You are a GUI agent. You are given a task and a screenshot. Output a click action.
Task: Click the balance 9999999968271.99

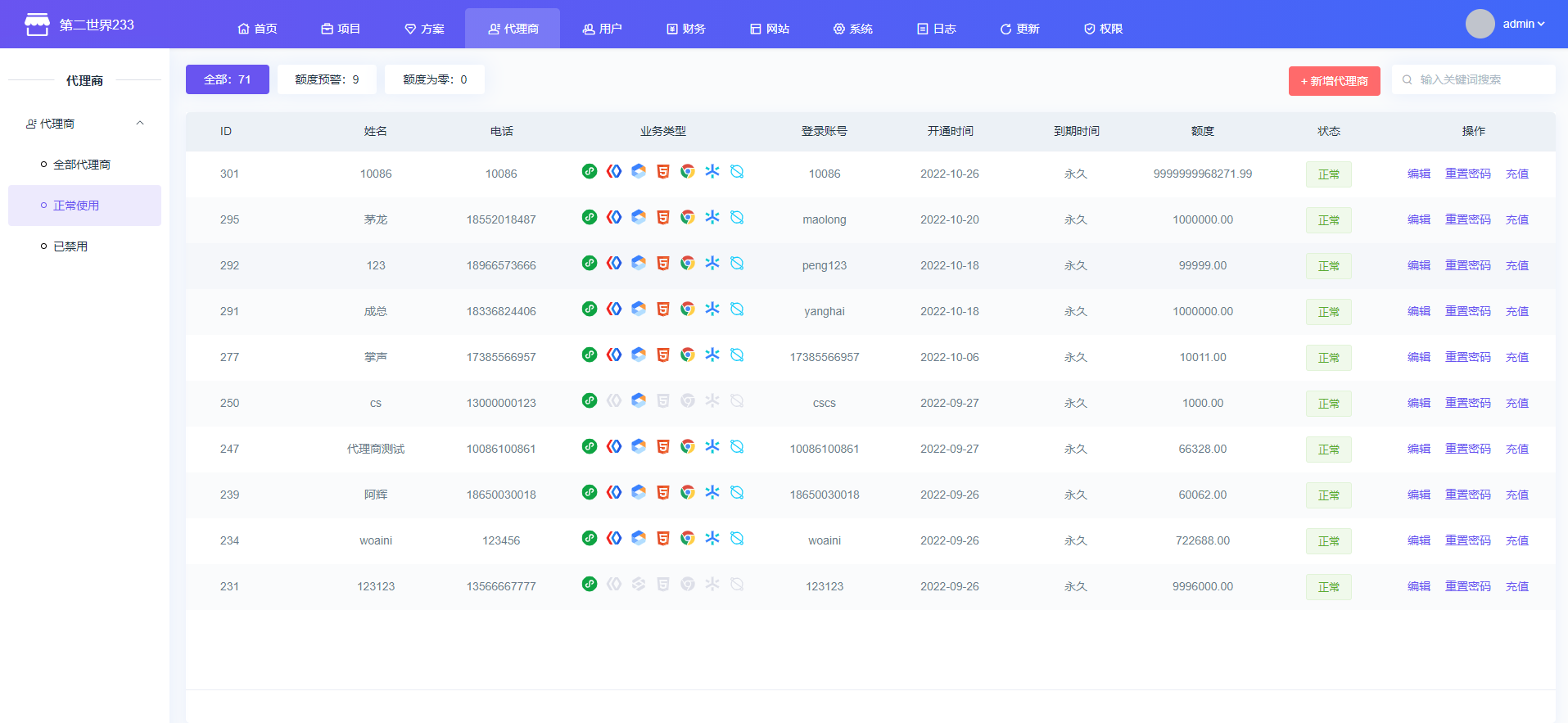[x=1203, y=174]
